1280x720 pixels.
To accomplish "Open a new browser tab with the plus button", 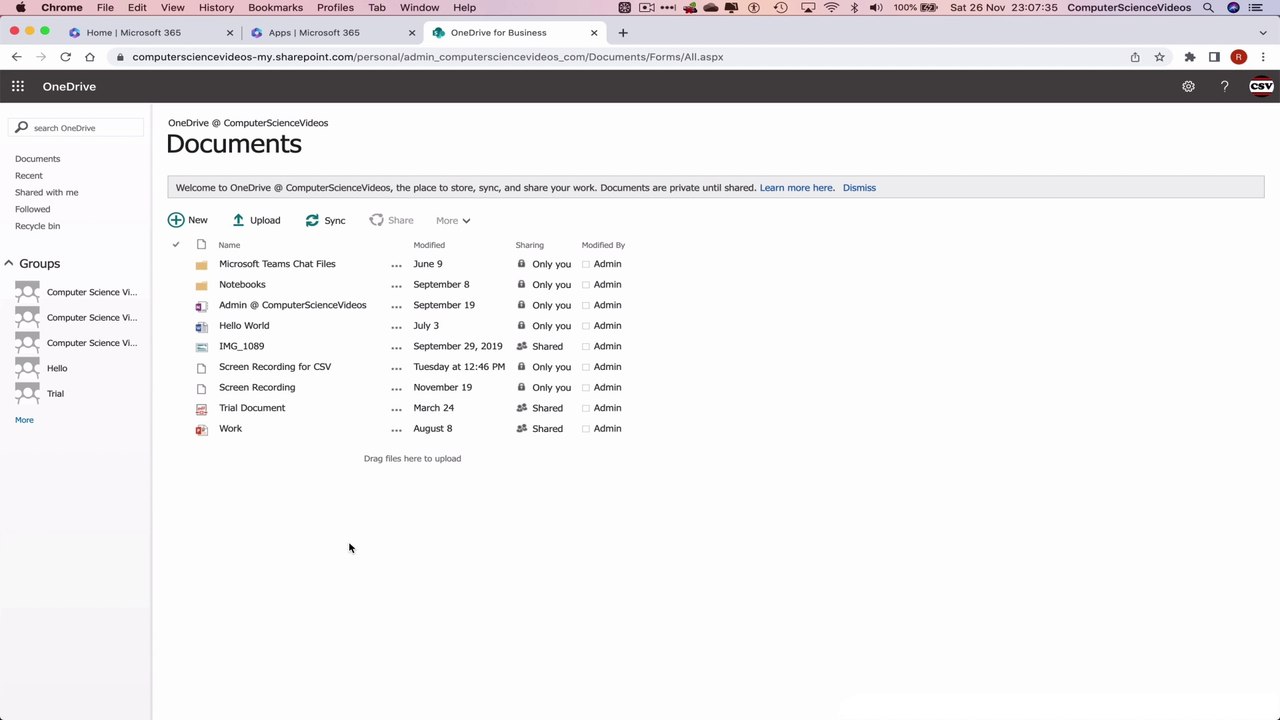I will [623, 33].
